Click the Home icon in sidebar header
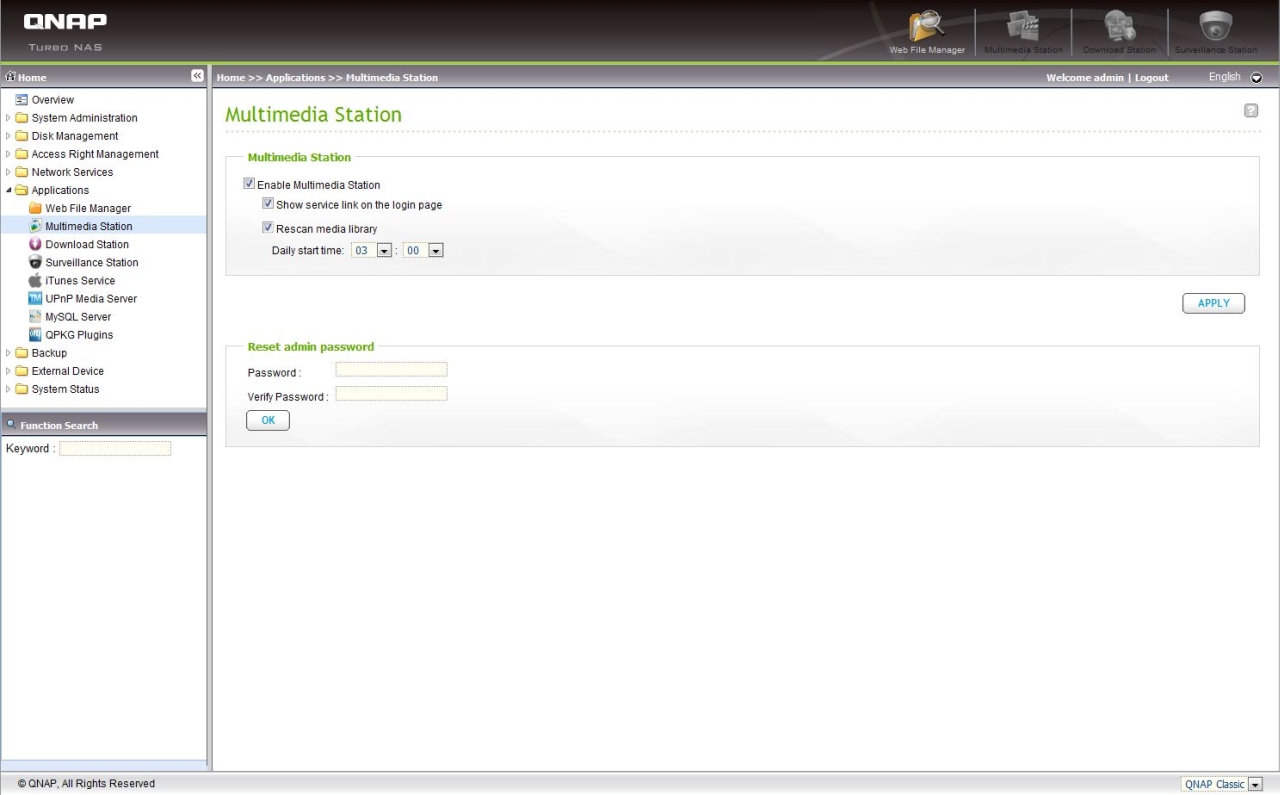Image resolution: width=1280 pixels, height=795 pixels. [10, 77]
